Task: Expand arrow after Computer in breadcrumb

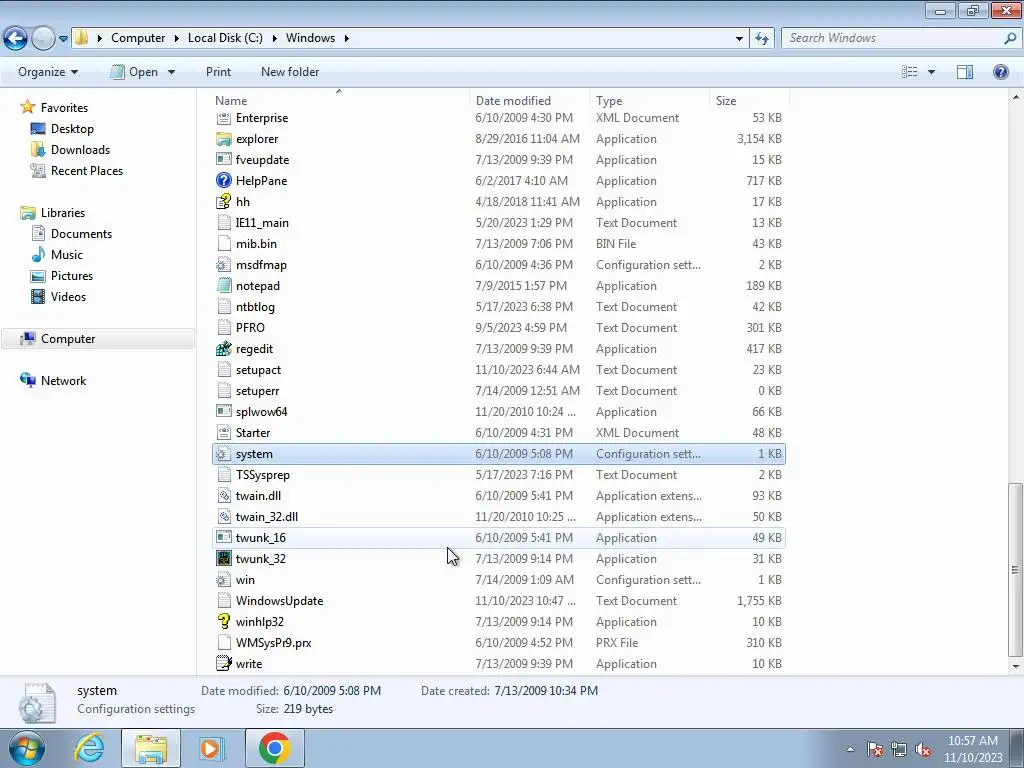Action: pos(177,39)
